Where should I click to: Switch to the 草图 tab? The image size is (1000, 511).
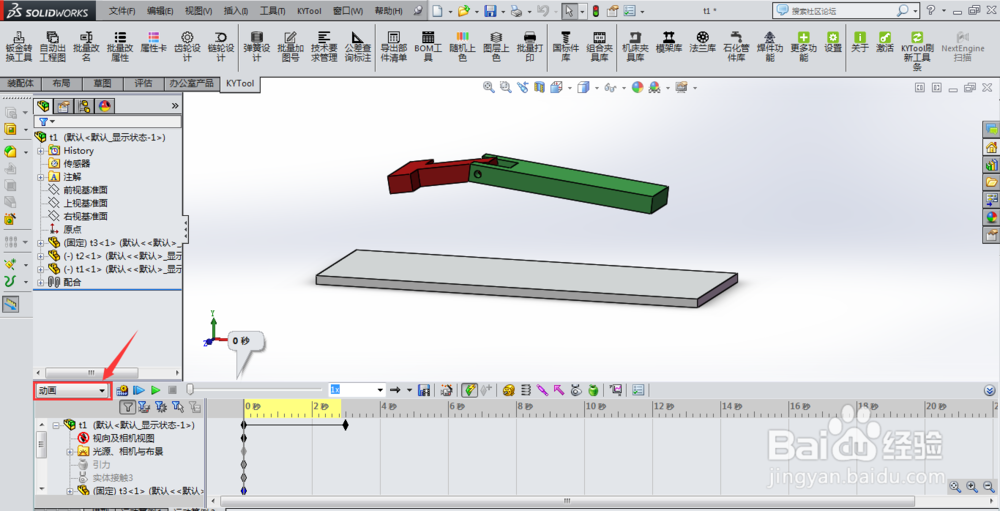(102, 84)
